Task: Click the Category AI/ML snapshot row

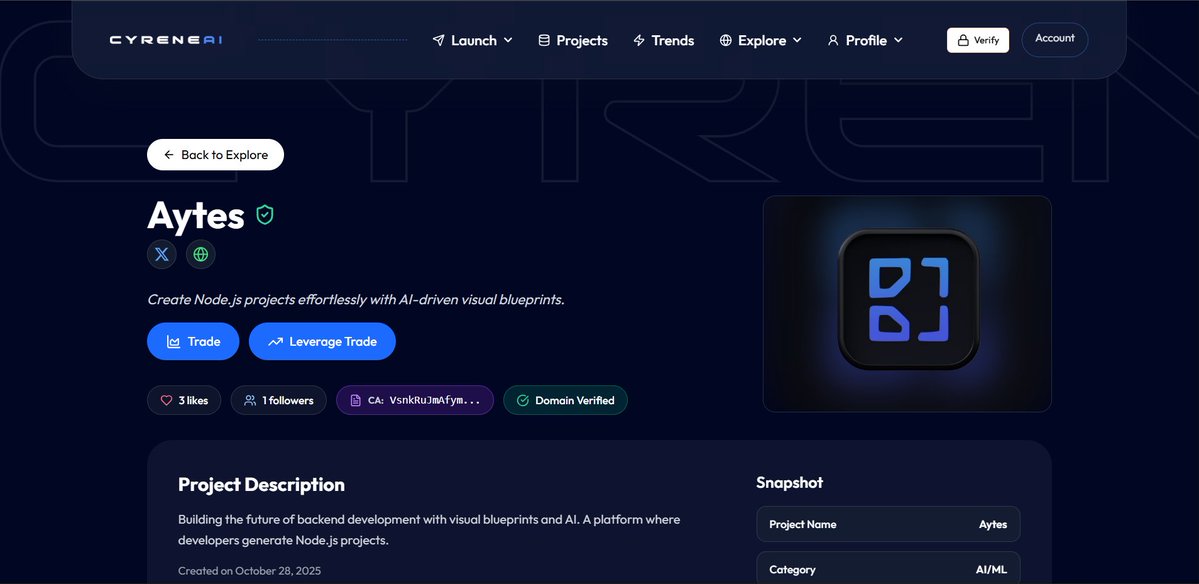Action: pos(888,568)
